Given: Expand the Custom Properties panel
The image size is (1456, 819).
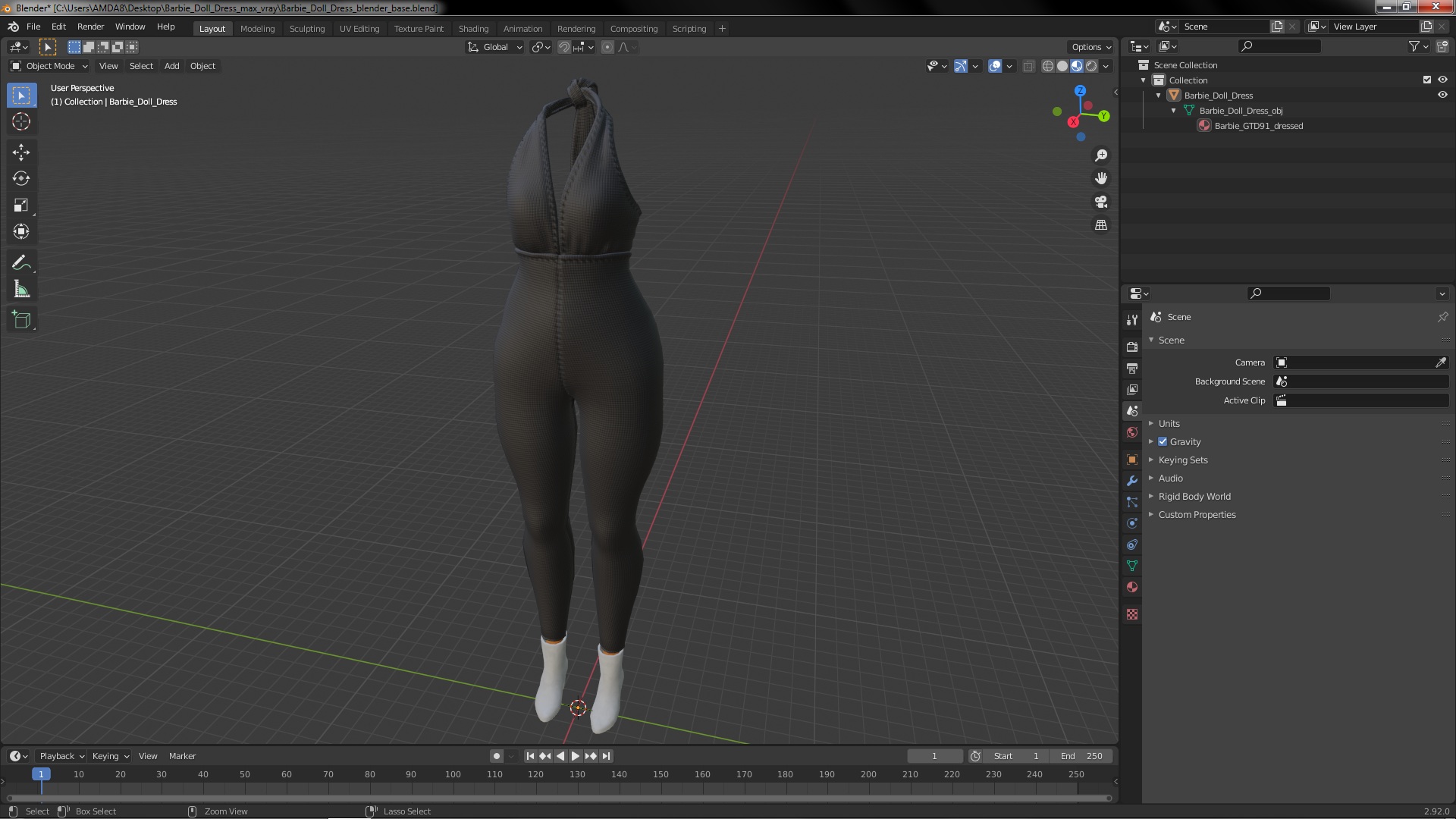Looking at the screenshot, I should pos(1197,515).
